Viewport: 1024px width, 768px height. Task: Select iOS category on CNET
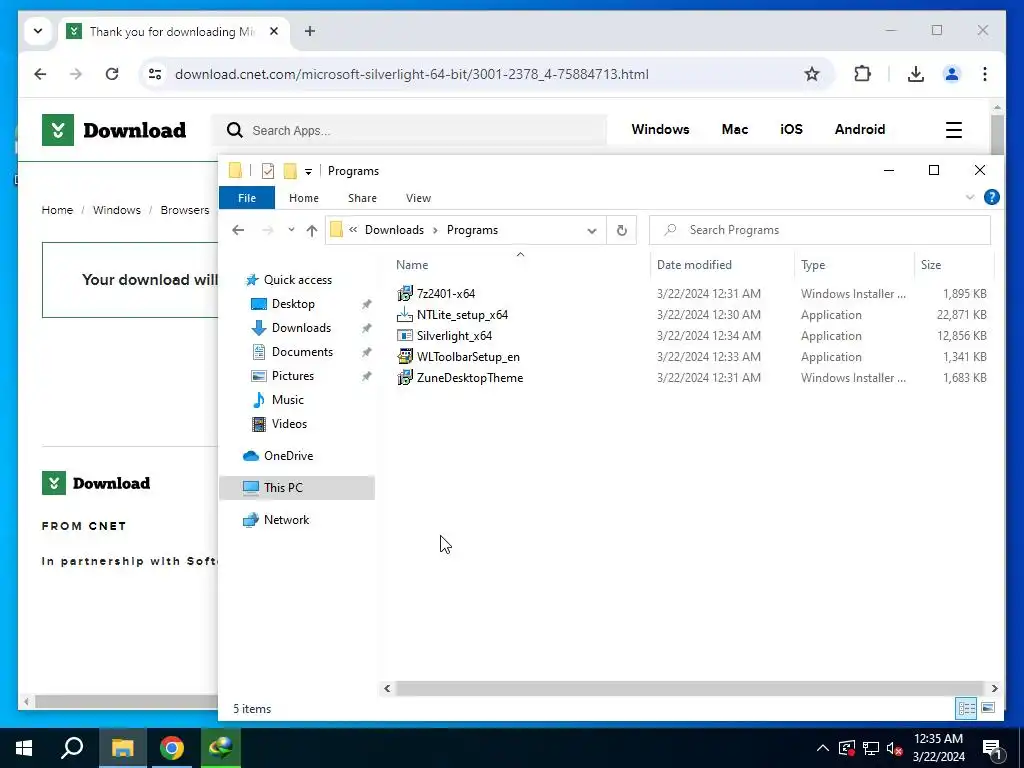pos(792,129)
